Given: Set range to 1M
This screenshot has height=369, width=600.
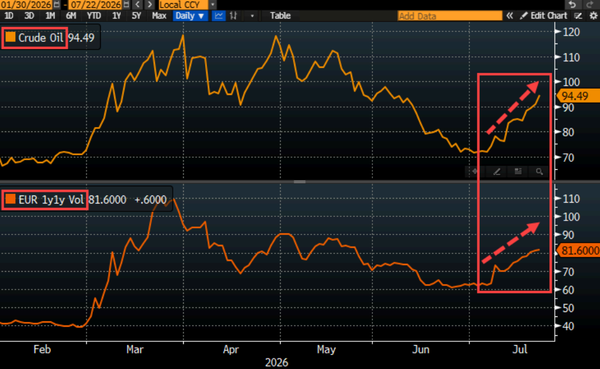Looking at the screenshot, I should [x=50, y=16].
